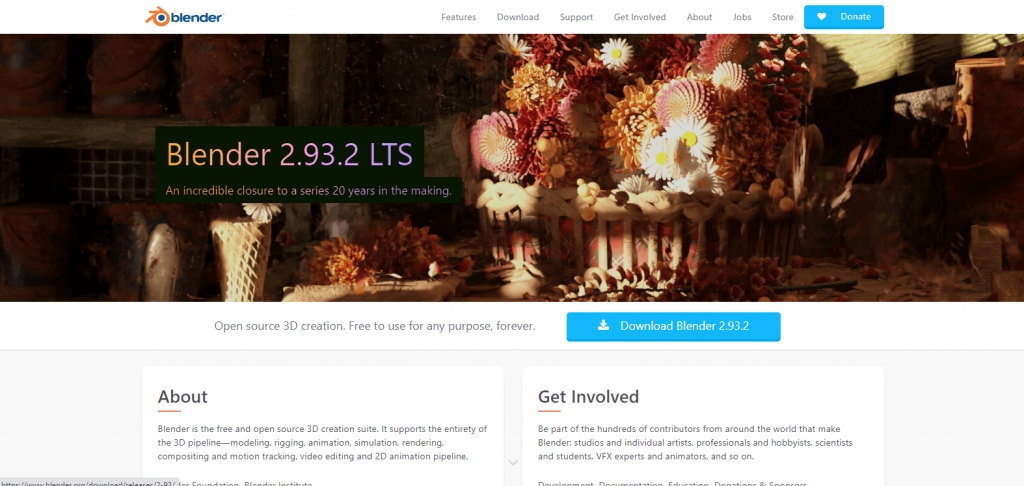Open the Store link in the header

(782, 17)
